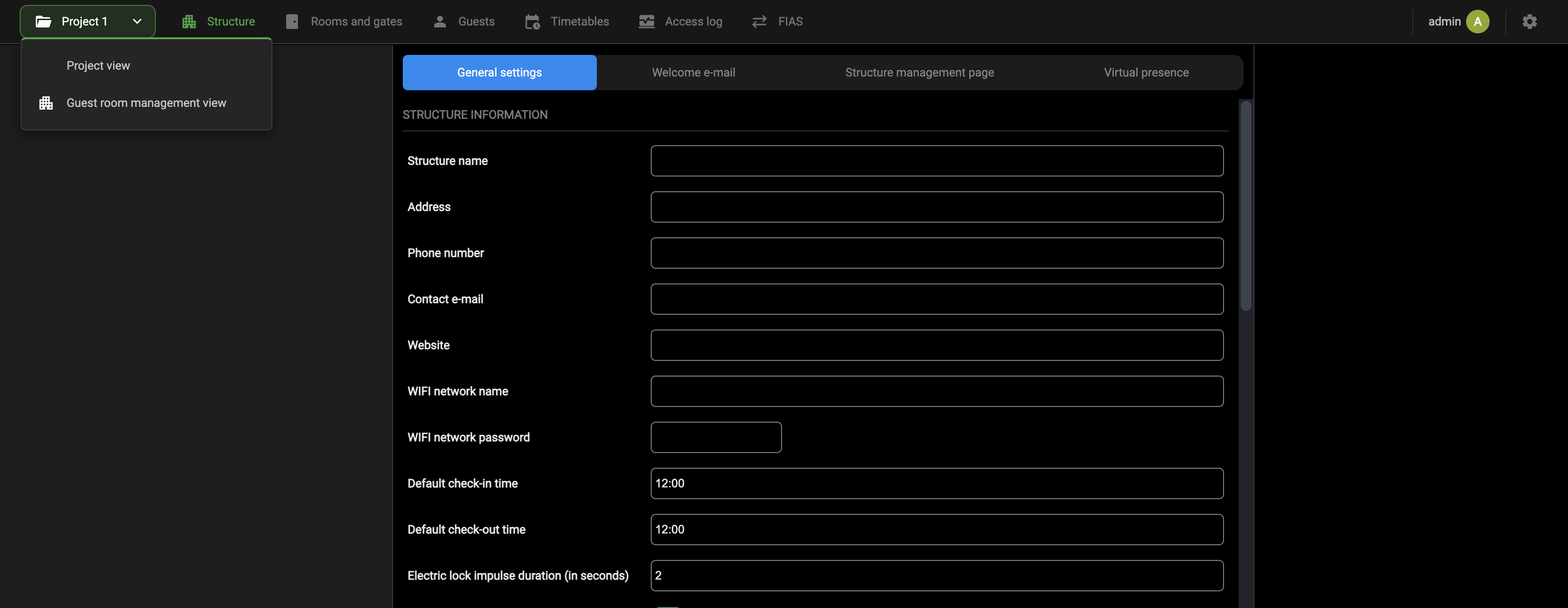This screenshot has width=1568, height=608.
Task: Open the Timetables section
Action: [x=567, y=21]
